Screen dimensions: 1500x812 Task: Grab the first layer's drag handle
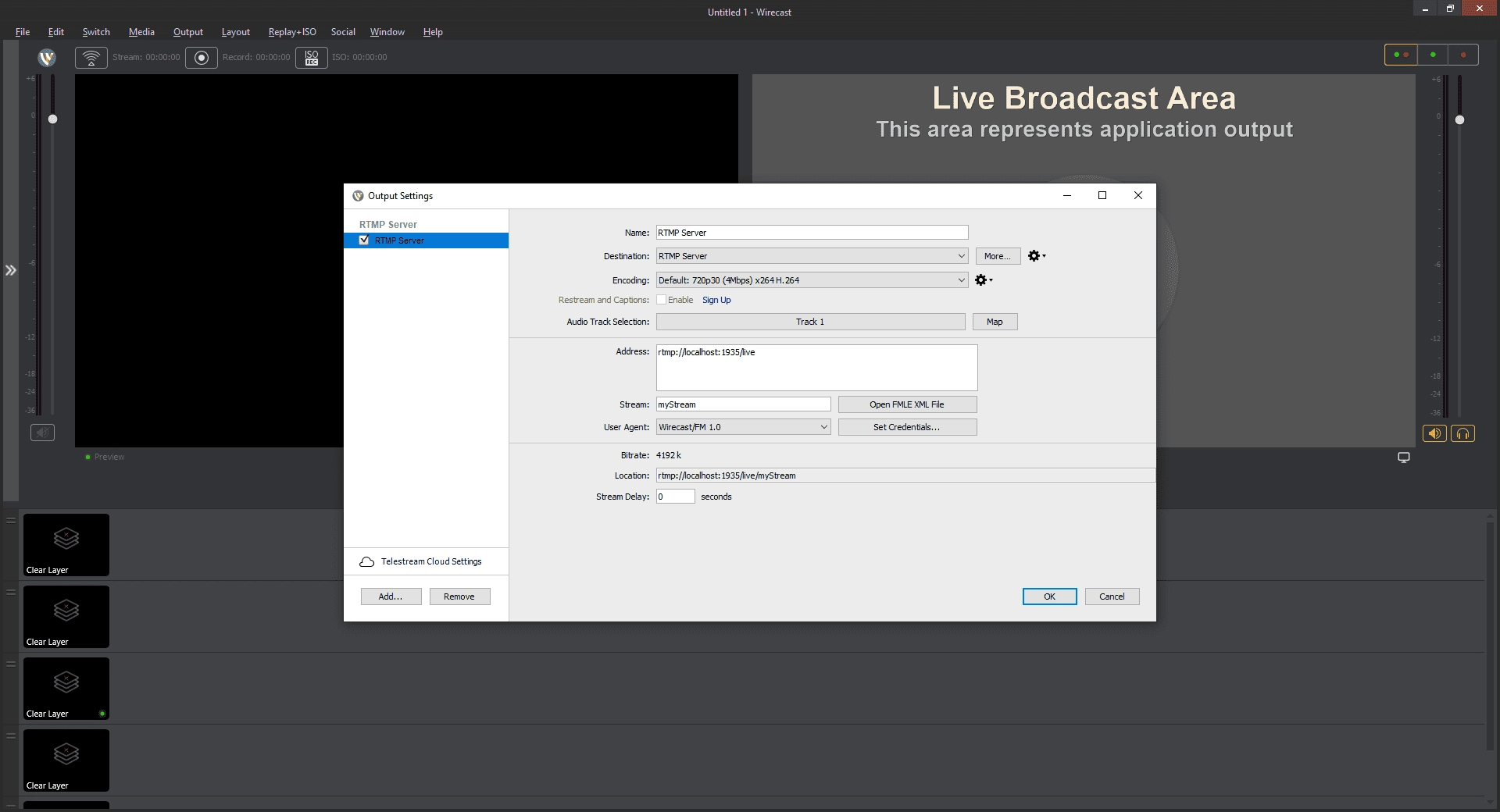11,520
